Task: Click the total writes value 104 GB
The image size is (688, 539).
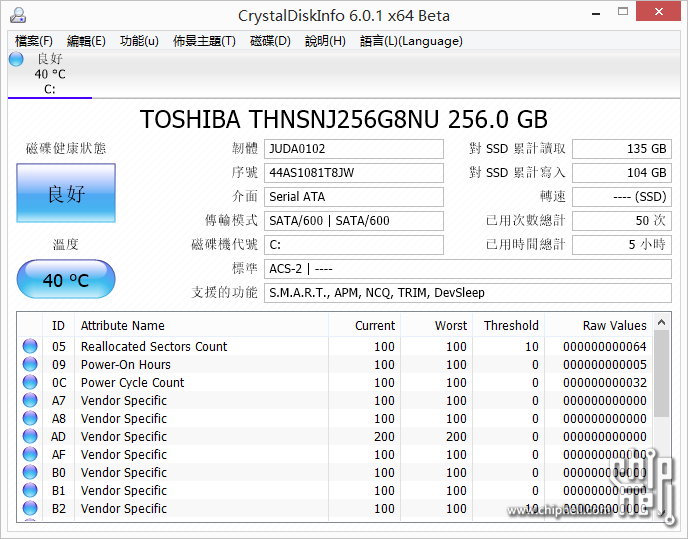Action: pyautogui.click(x=622, y=173)
